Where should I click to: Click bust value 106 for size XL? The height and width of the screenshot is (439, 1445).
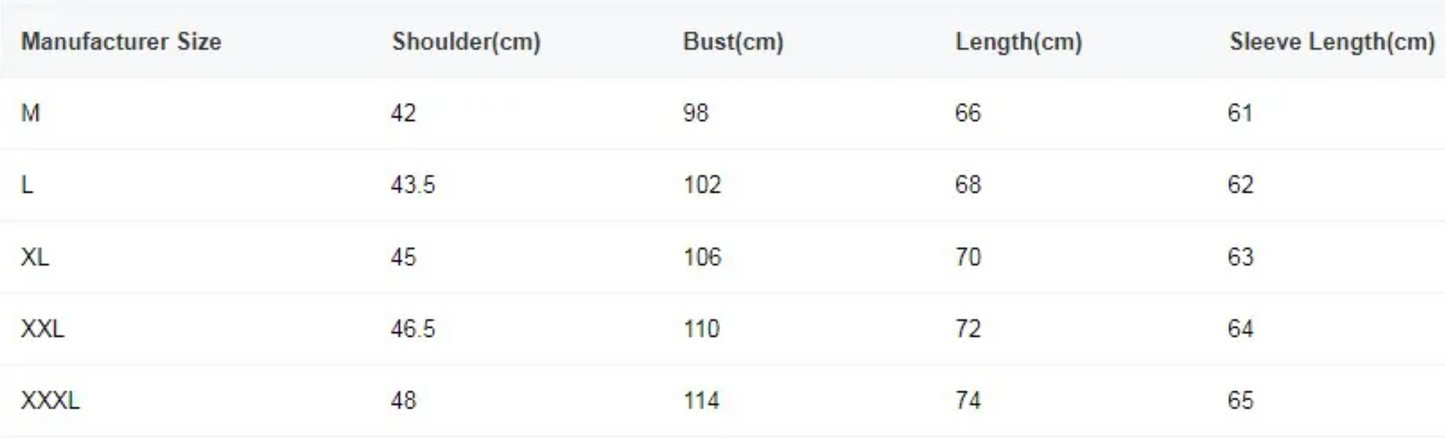pos(702,257)
